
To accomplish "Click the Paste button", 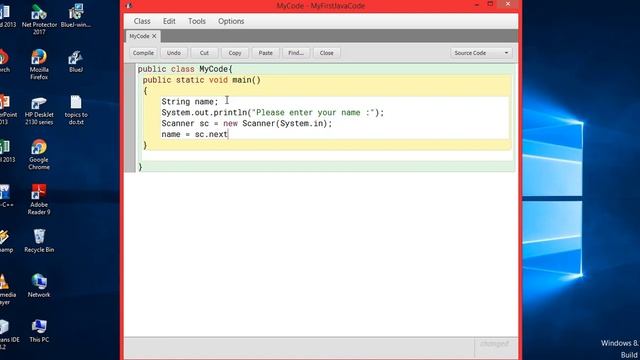I will [266, 53].
